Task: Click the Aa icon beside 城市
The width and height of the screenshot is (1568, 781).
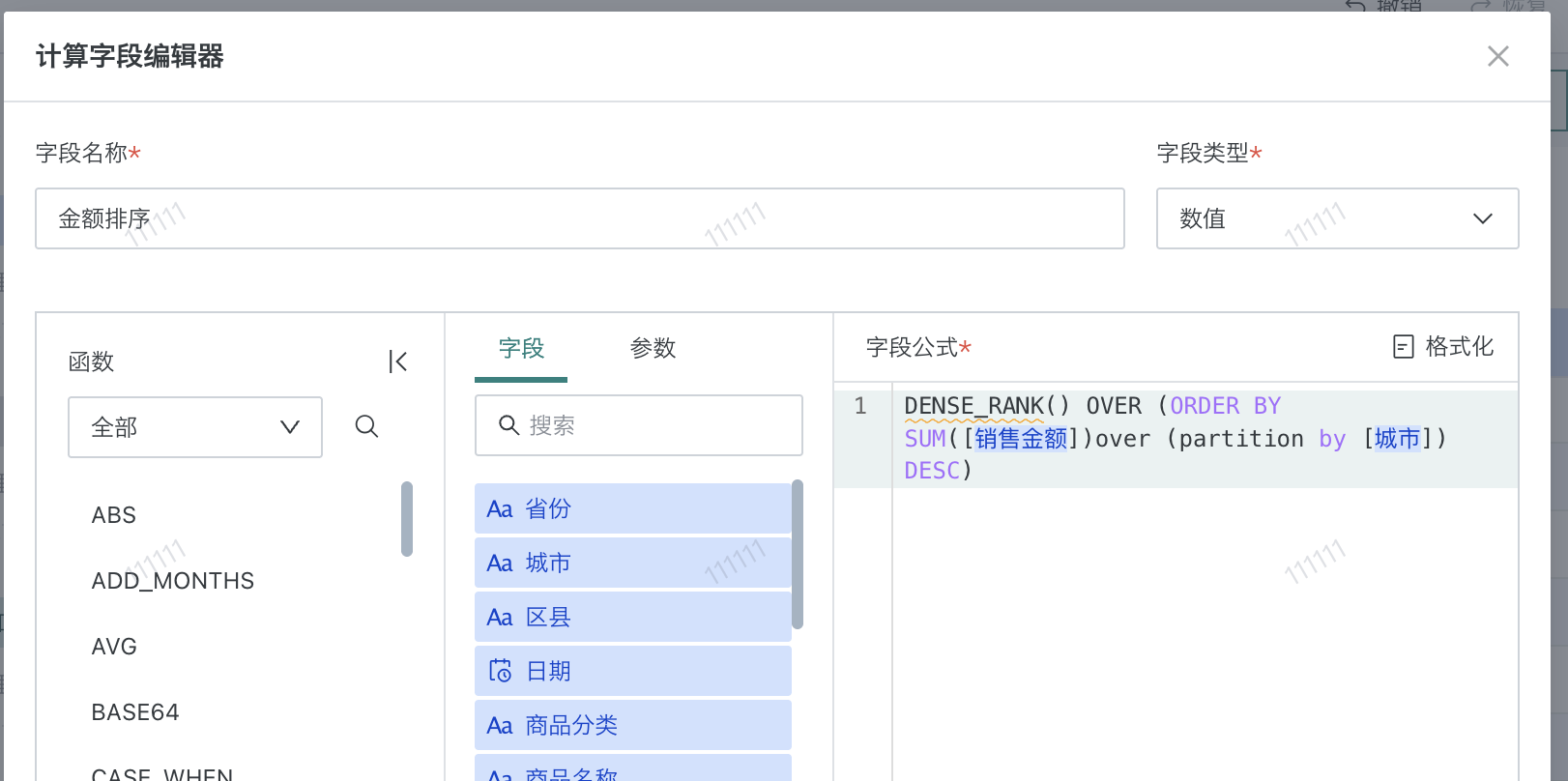Action: (x=500, y=564)
